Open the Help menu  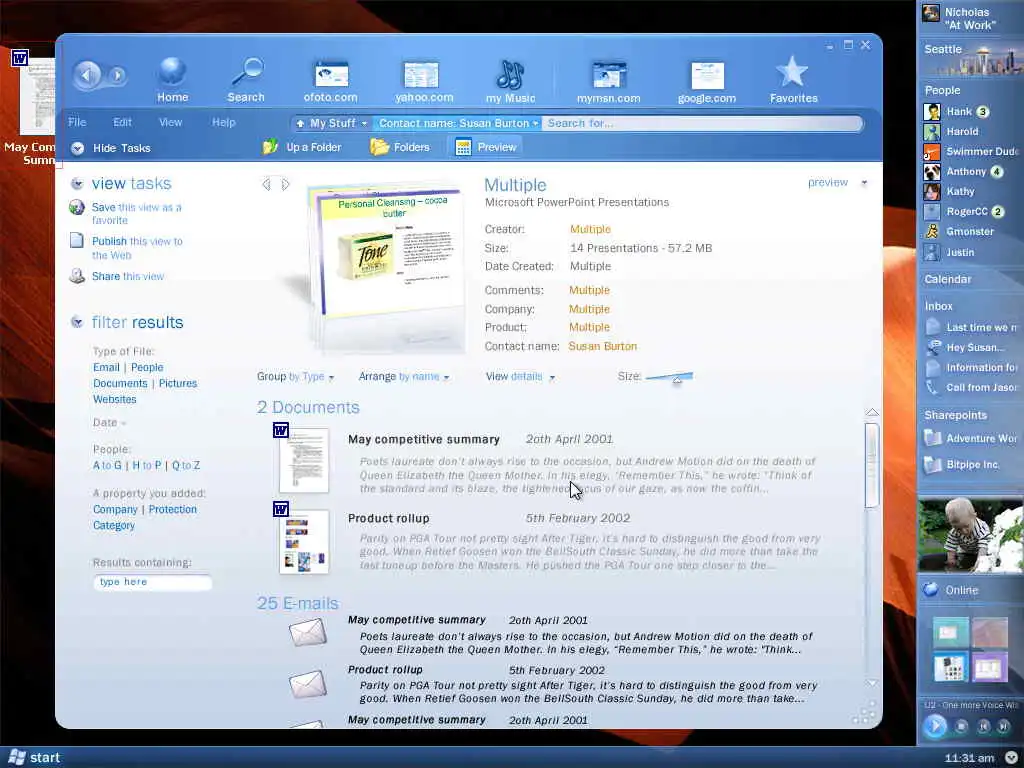[223, 122]
